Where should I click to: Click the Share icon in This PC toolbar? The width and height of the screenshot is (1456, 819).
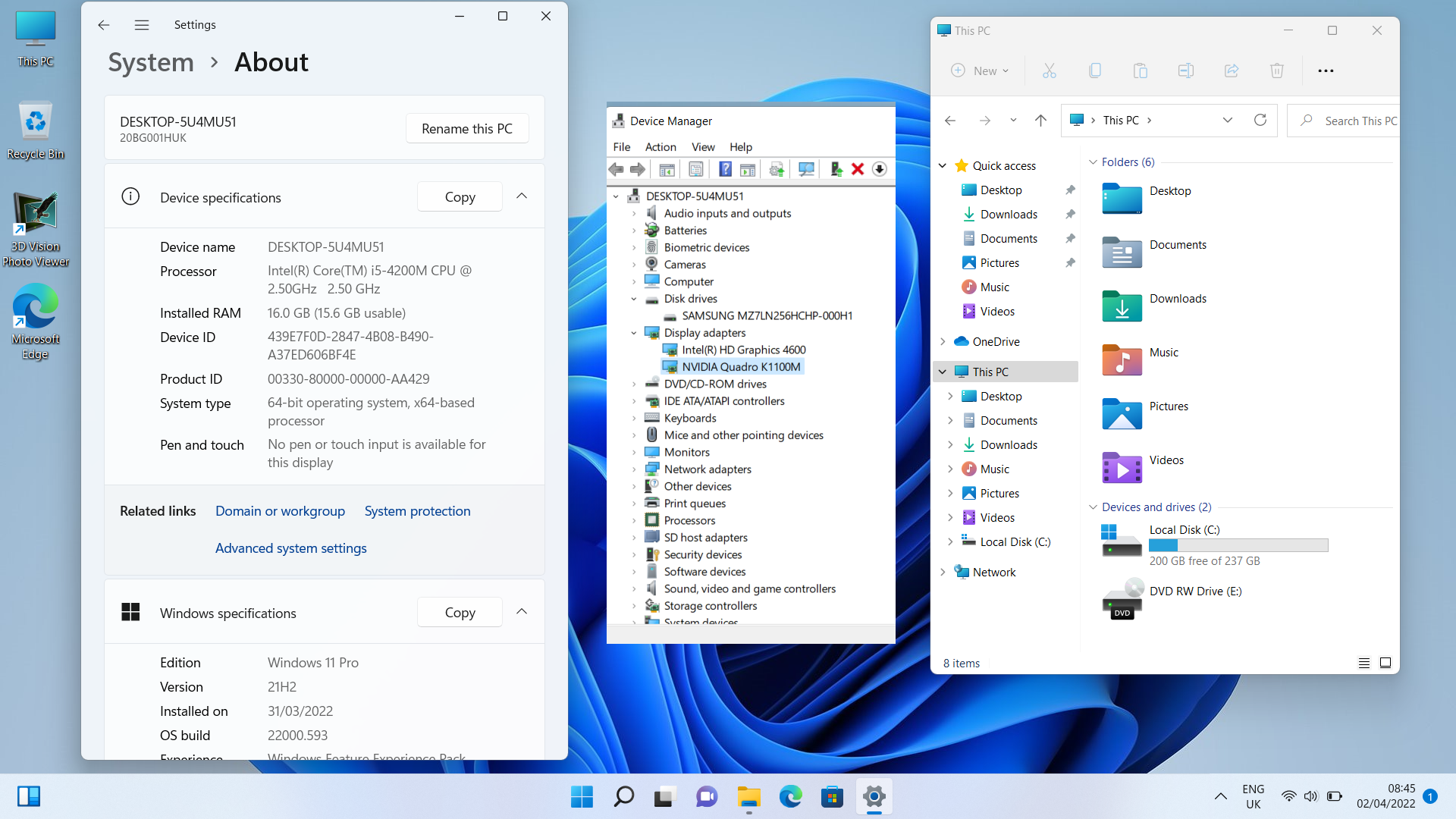pos(1232,71)
